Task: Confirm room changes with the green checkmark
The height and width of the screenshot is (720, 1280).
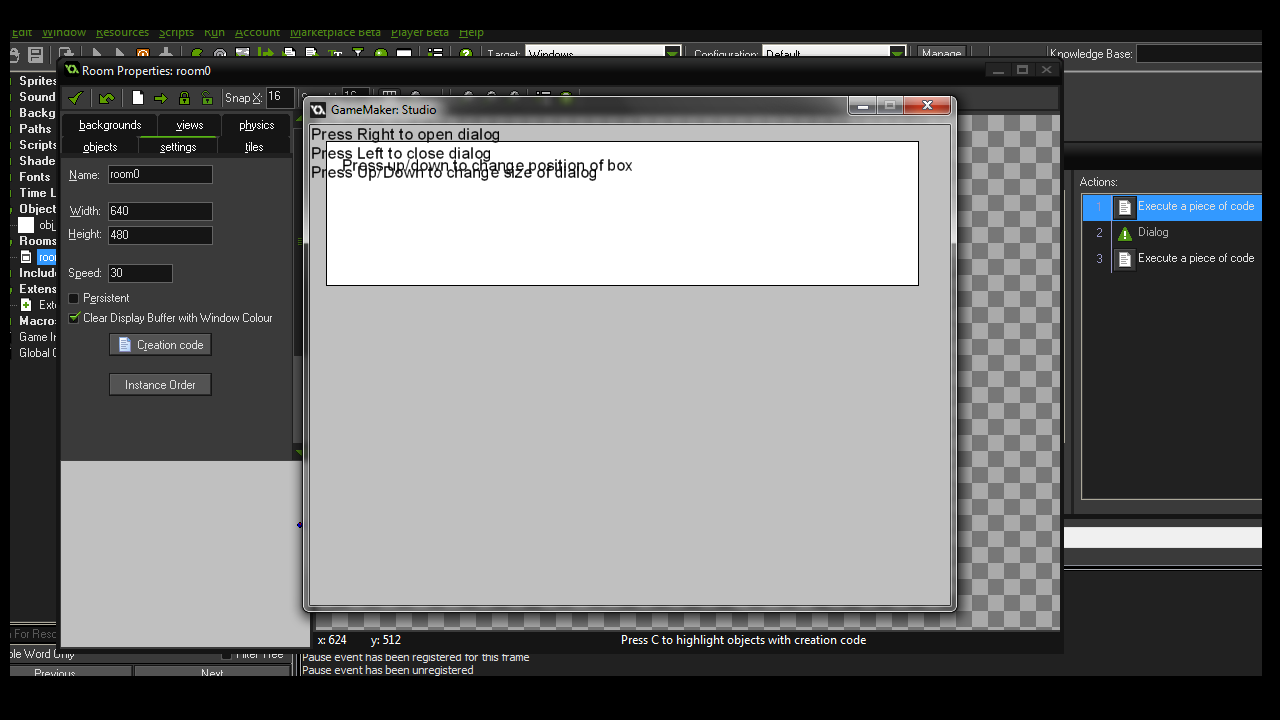Action: [75, 97]
